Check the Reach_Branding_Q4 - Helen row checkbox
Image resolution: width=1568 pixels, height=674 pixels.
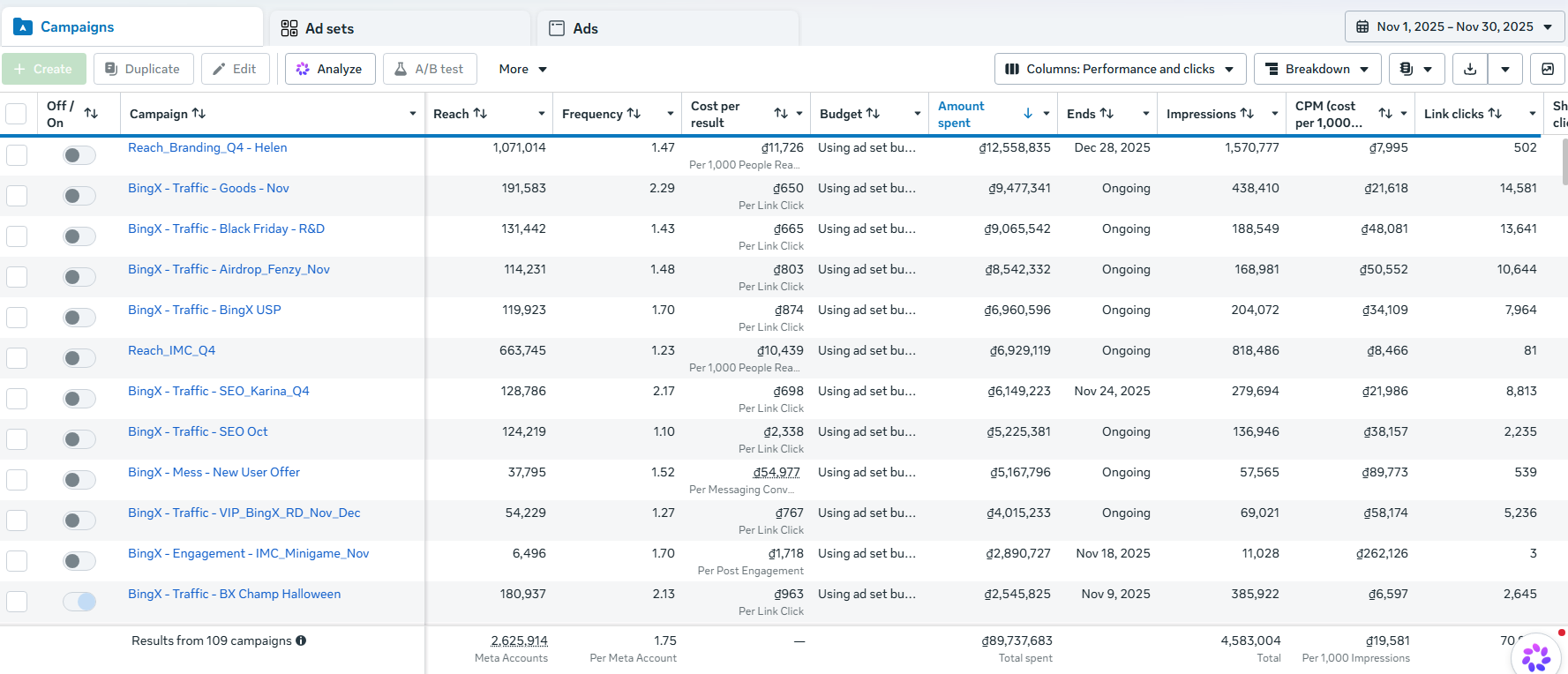[x=17, y=155]
